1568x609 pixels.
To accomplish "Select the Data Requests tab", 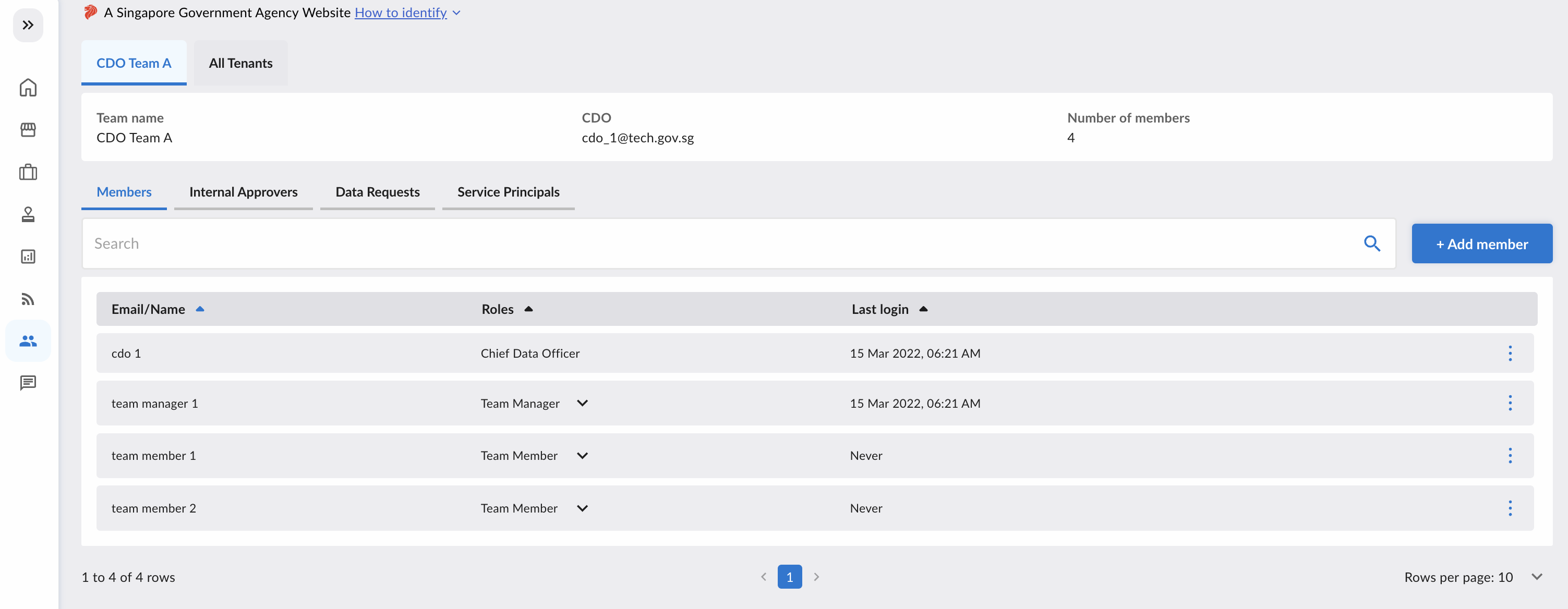I will (x=377, y=192).
